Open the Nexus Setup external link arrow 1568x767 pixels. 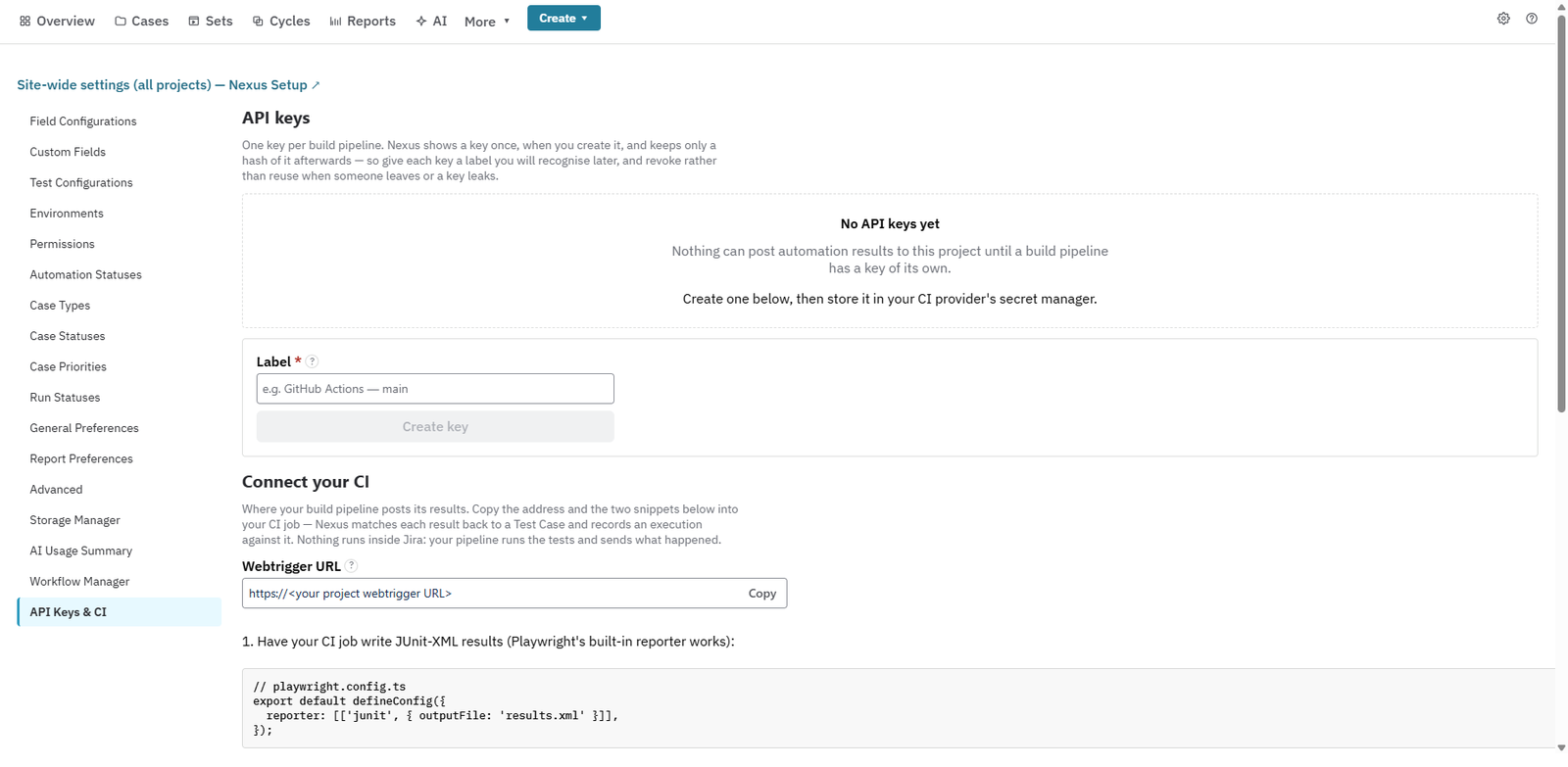[316, 85]
